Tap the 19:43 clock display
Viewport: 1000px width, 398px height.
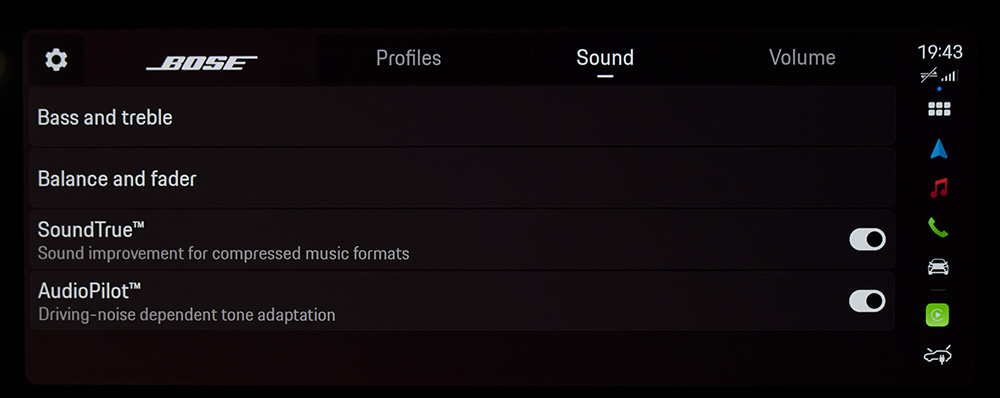pos(940,52)
